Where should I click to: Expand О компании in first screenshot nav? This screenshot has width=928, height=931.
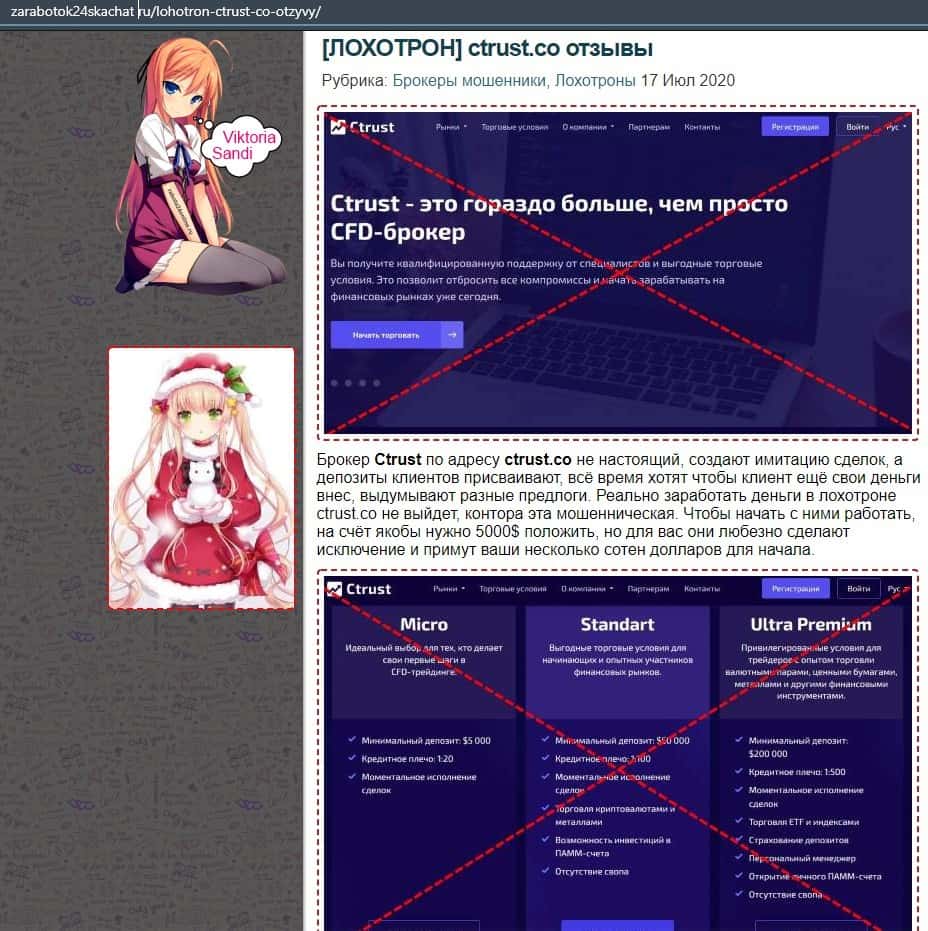tap(588, 127)
